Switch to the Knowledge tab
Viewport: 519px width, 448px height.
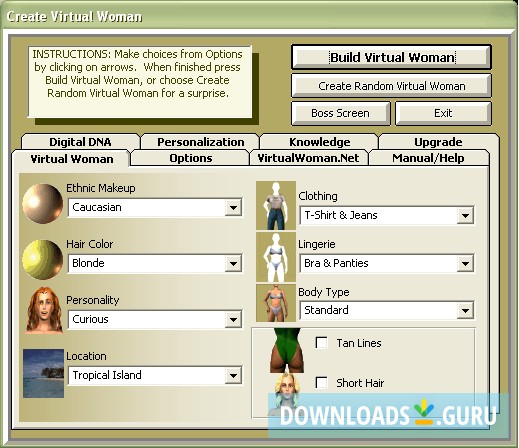click(319, 142)
